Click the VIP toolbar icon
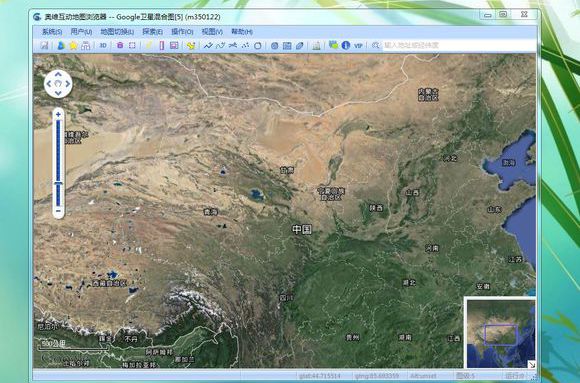This screenshot has height=383, width=580. click(x=358, y=46)
